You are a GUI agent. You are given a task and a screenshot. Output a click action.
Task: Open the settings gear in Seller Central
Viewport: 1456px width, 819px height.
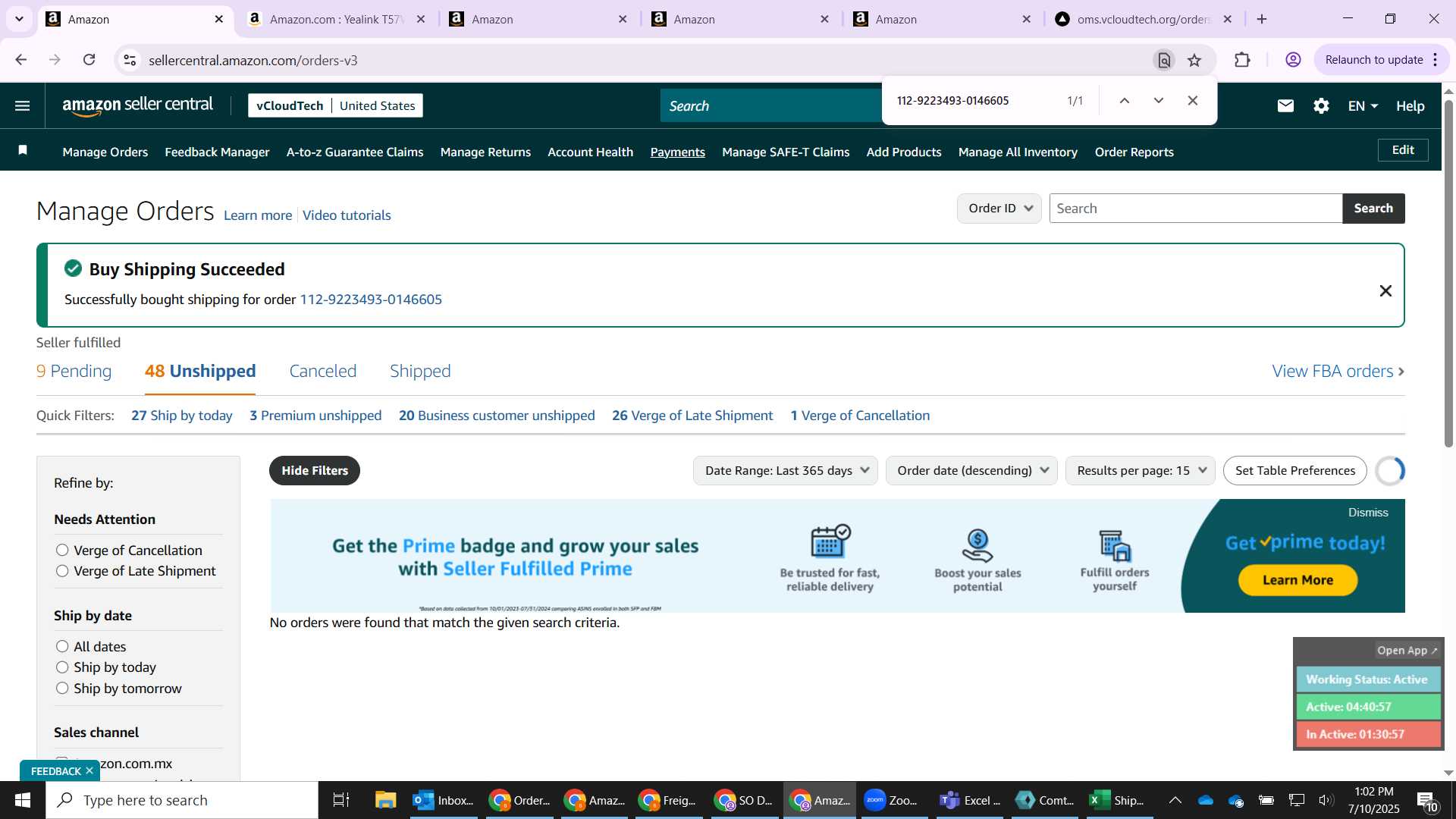tap(1321, 106)
